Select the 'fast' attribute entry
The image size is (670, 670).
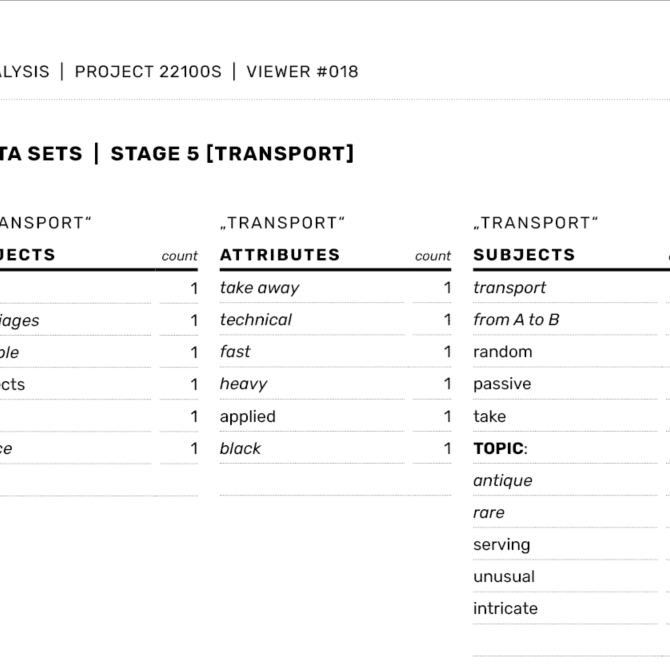[x=236, y=352]
